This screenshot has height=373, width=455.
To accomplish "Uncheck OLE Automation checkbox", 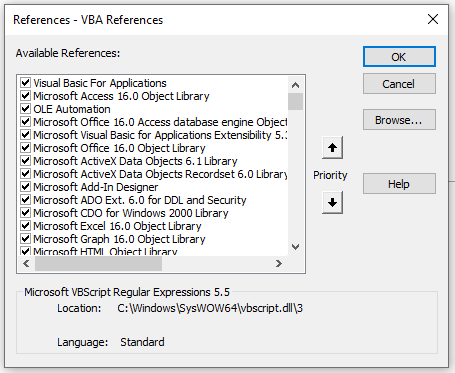I will tap(25, 109).
